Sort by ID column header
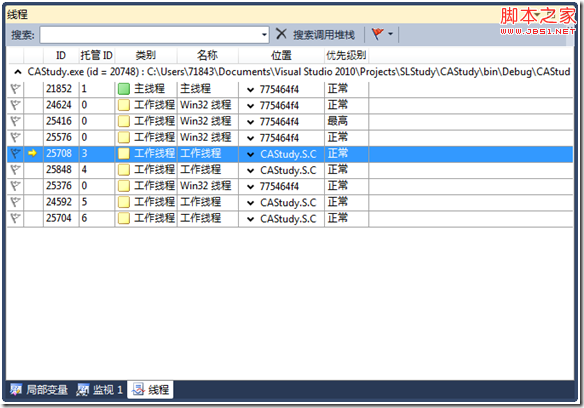This screenshot has height=408, width=584. [x=61, y=56]
